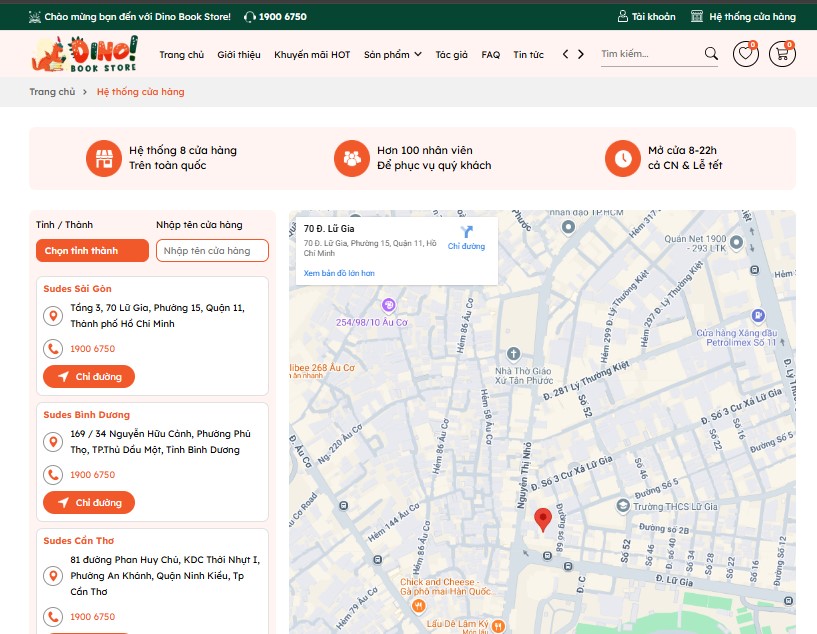Screen dimensions: 817x634
Task: Click the search magnifier icon
Action: [711, 53]
